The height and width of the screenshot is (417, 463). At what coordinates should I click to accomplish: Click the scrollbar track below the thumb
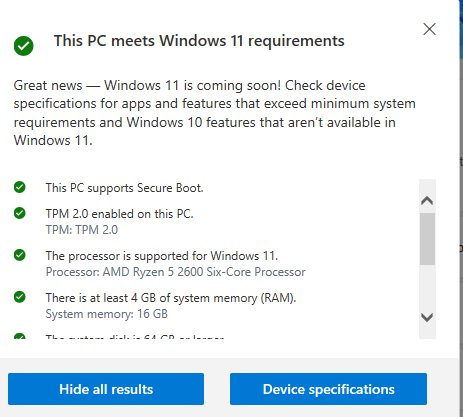(x=427, y=287)
